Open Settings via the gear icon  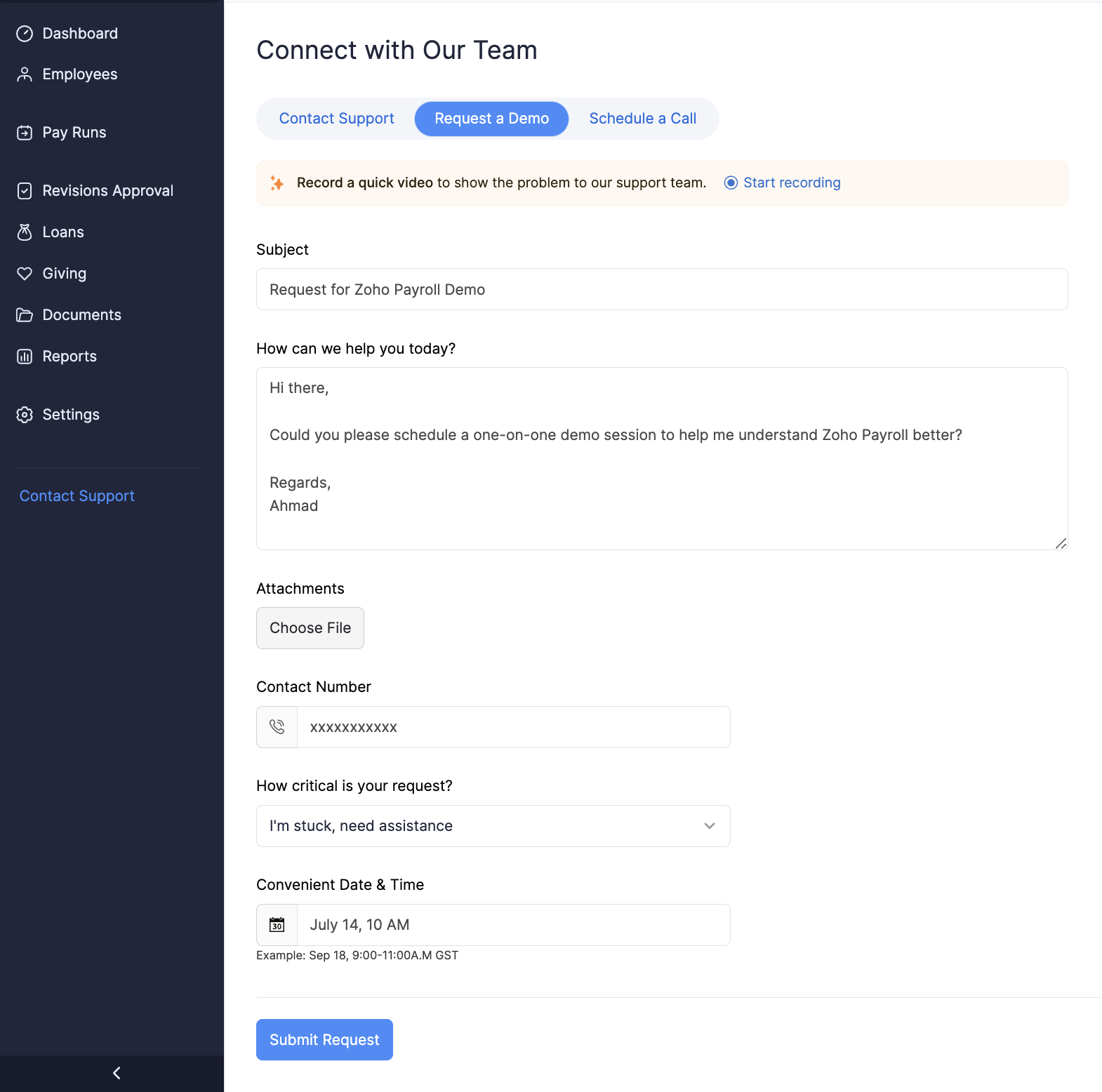coord(25,415)
